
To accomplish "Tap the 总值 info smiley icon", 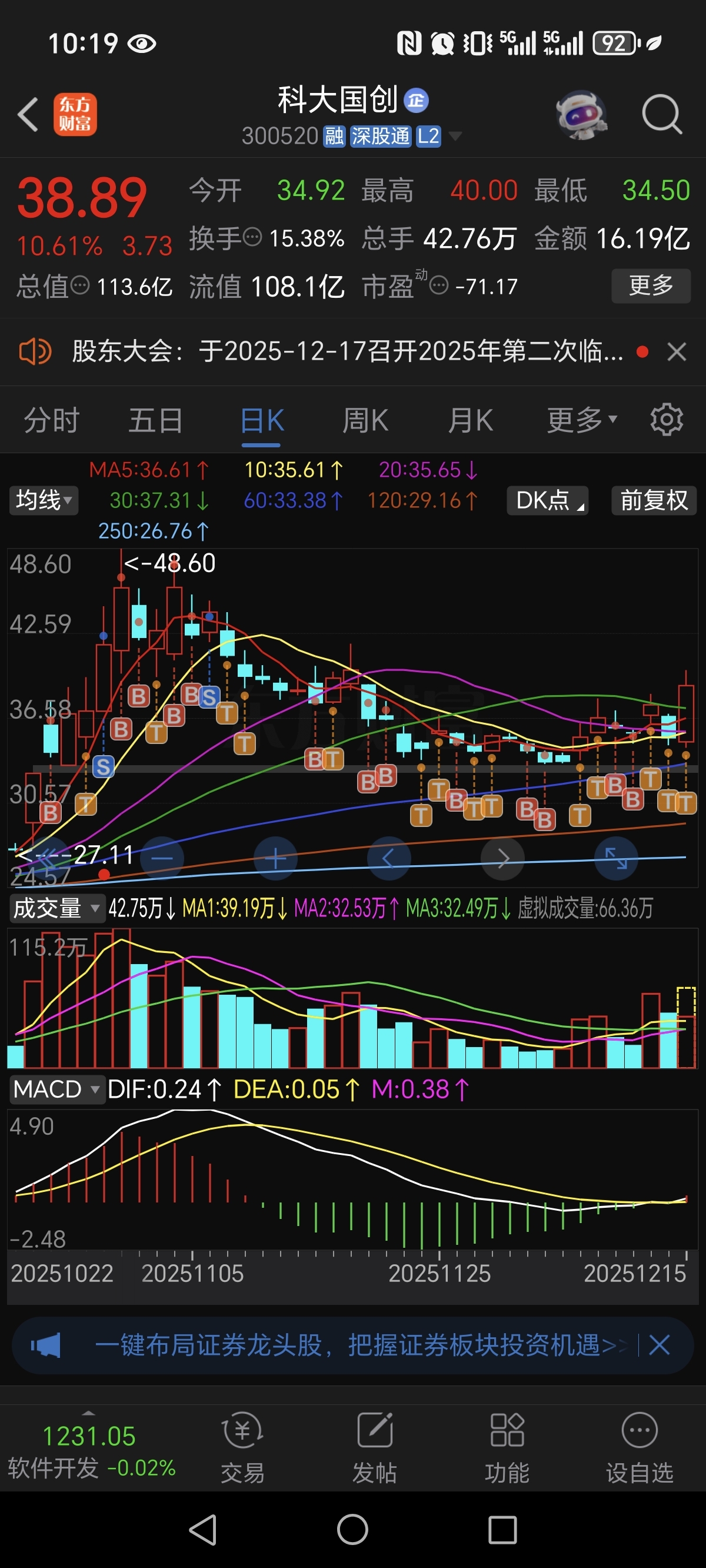I will coord(80,285).
